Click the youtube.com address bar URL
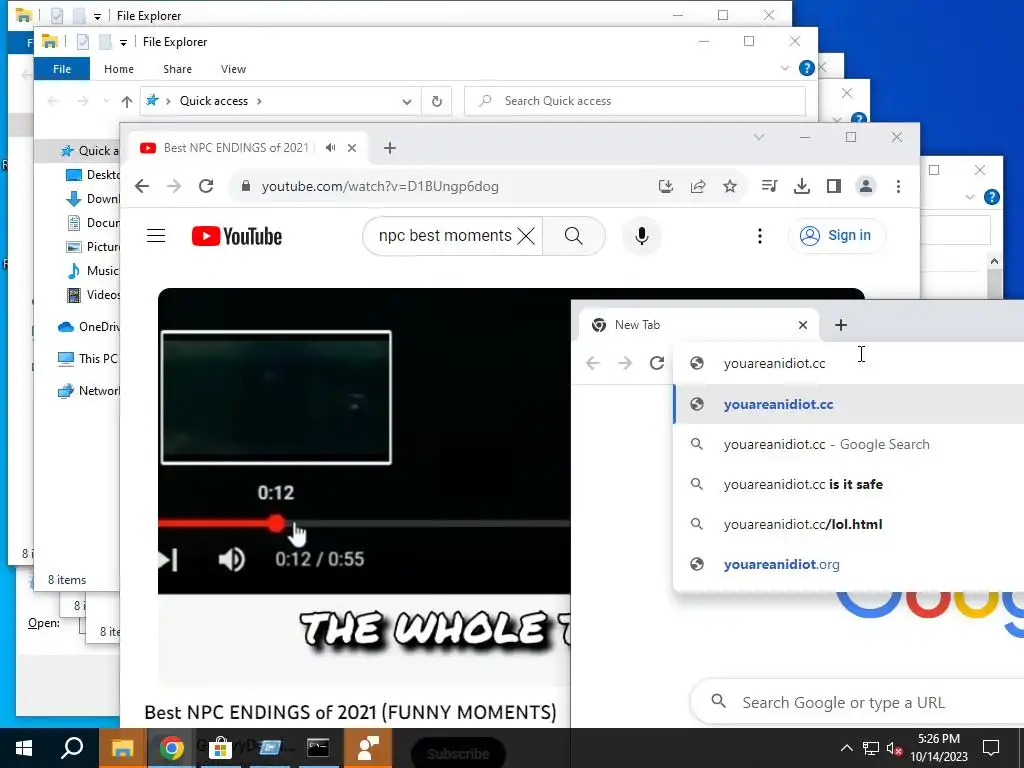 (379, 186)
